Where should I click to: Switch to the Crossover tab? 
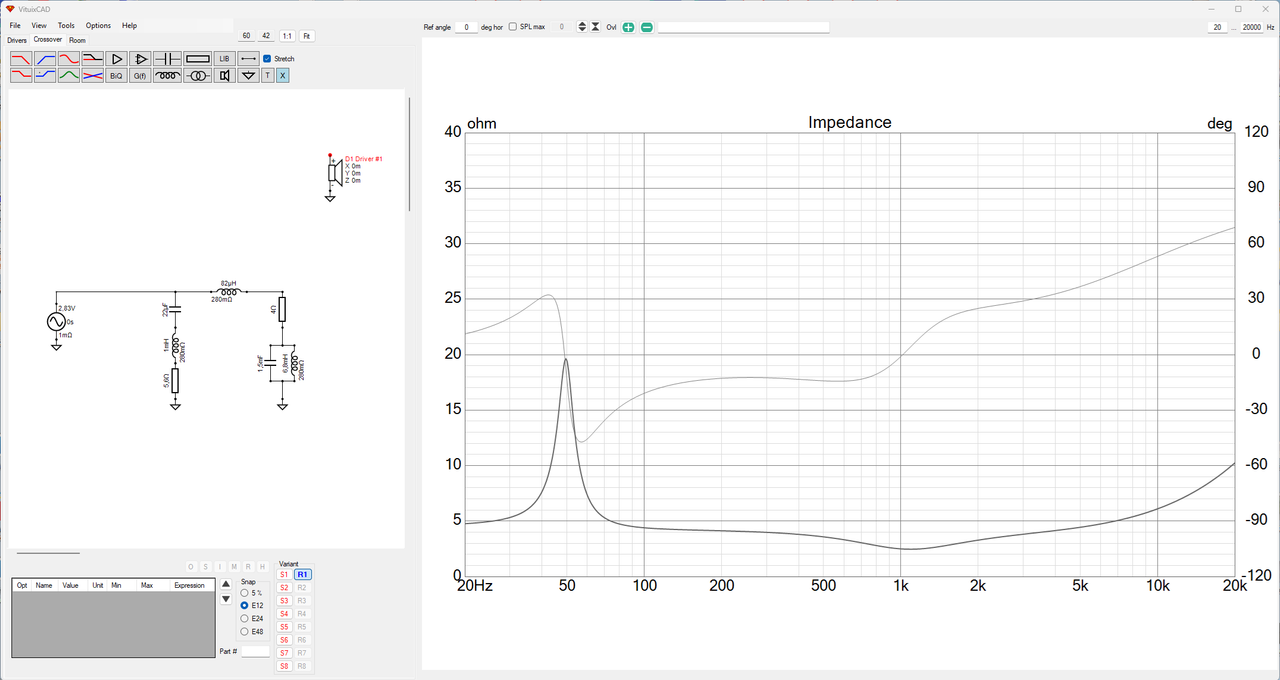[48, 40]
